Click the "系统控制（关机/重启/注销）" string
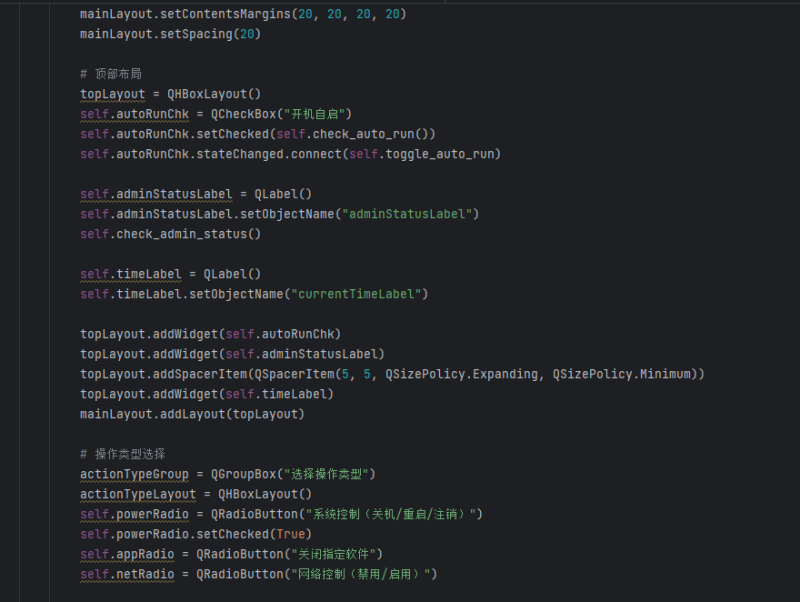 point(397,514)
